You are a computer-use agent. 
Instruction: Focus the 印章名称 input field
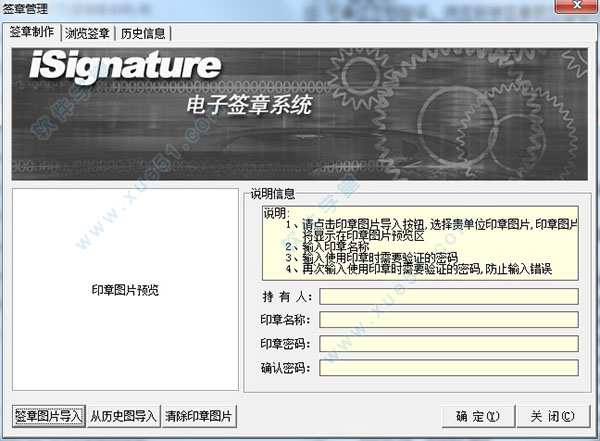(449, 320)
